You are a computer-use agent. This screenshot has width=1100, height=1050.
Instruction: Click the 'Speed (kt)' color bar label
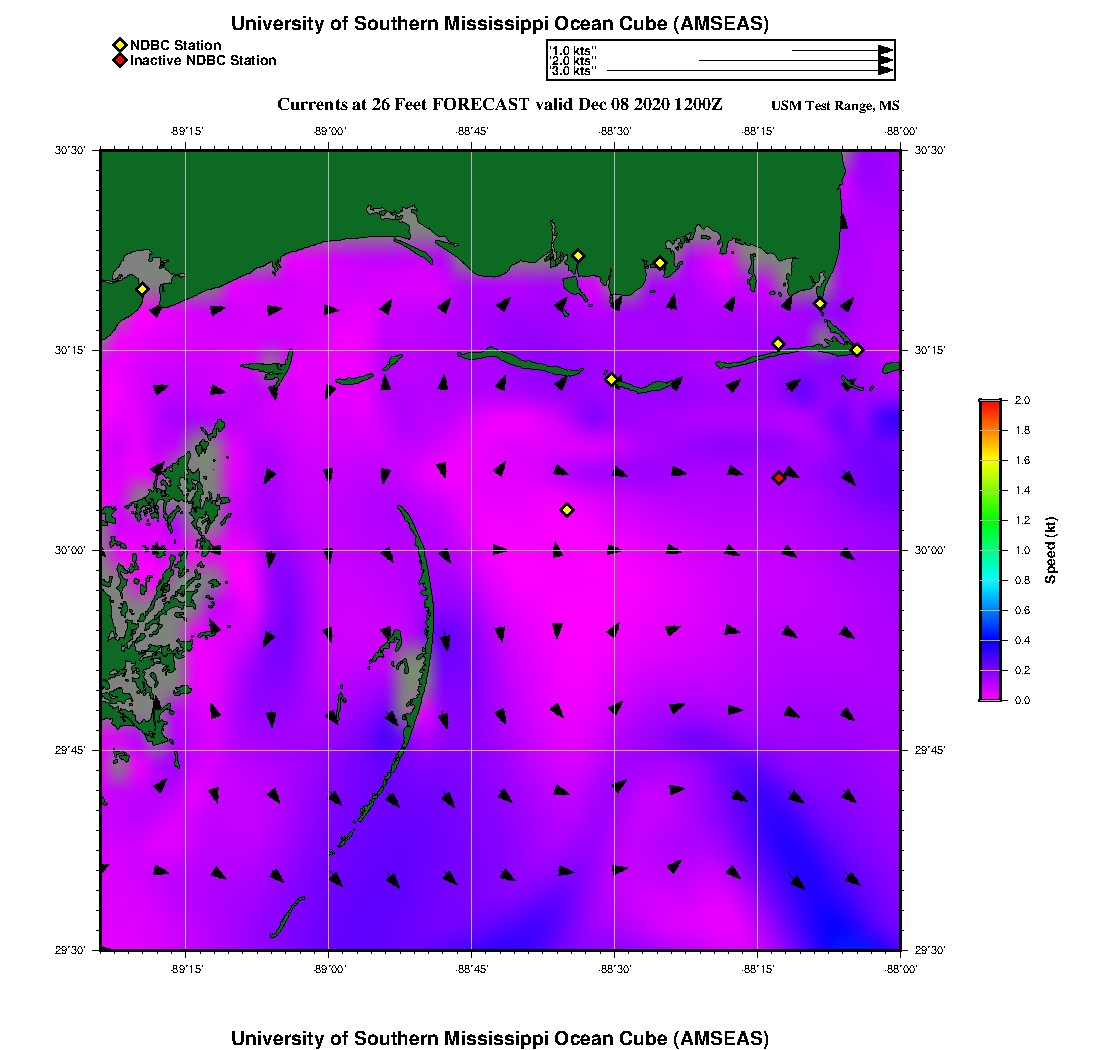(x=1050, y=550)
